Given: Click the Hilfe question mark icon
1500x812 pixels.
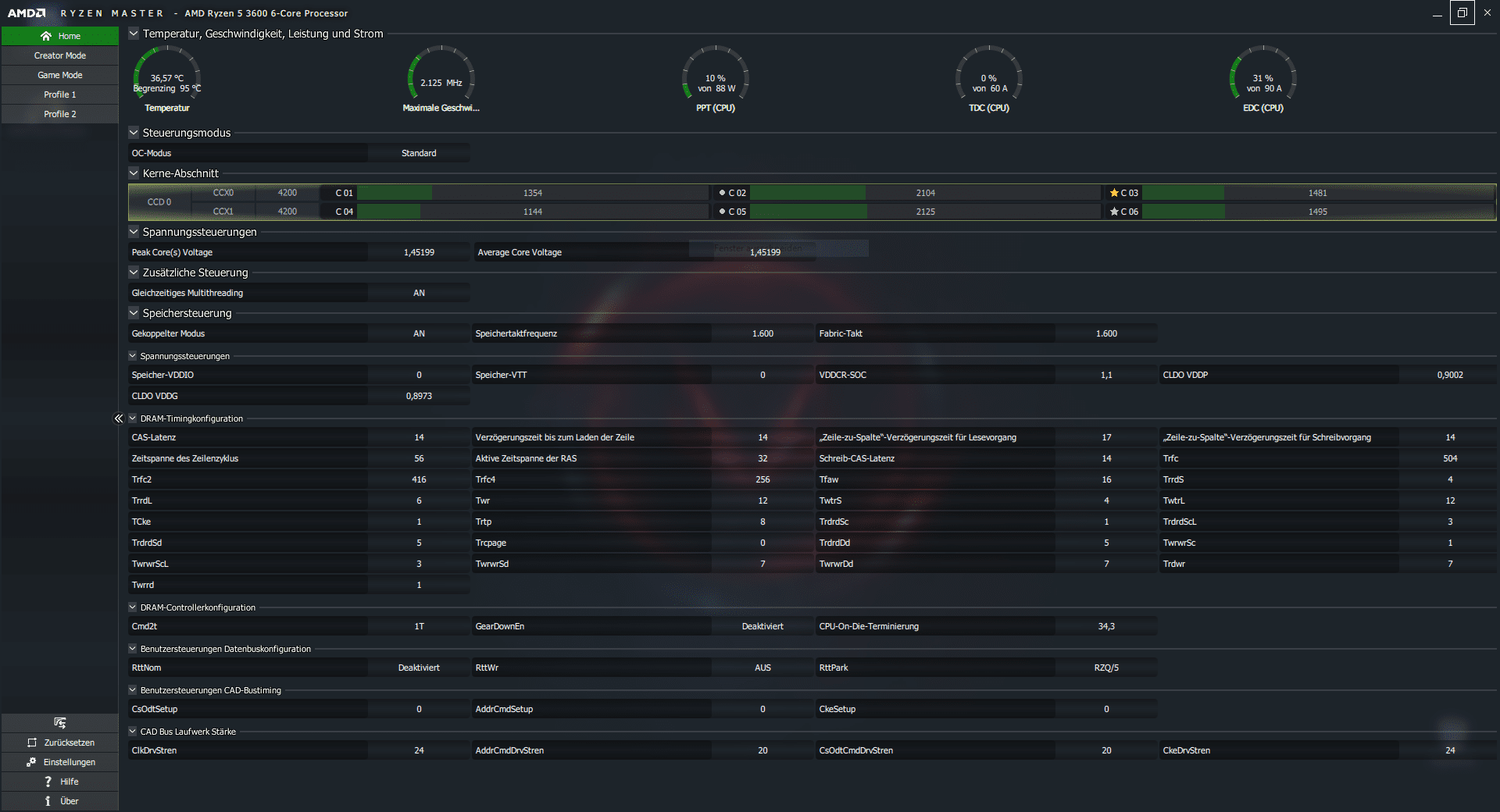Looking at the screenshot, I should (x=48, y=782).
